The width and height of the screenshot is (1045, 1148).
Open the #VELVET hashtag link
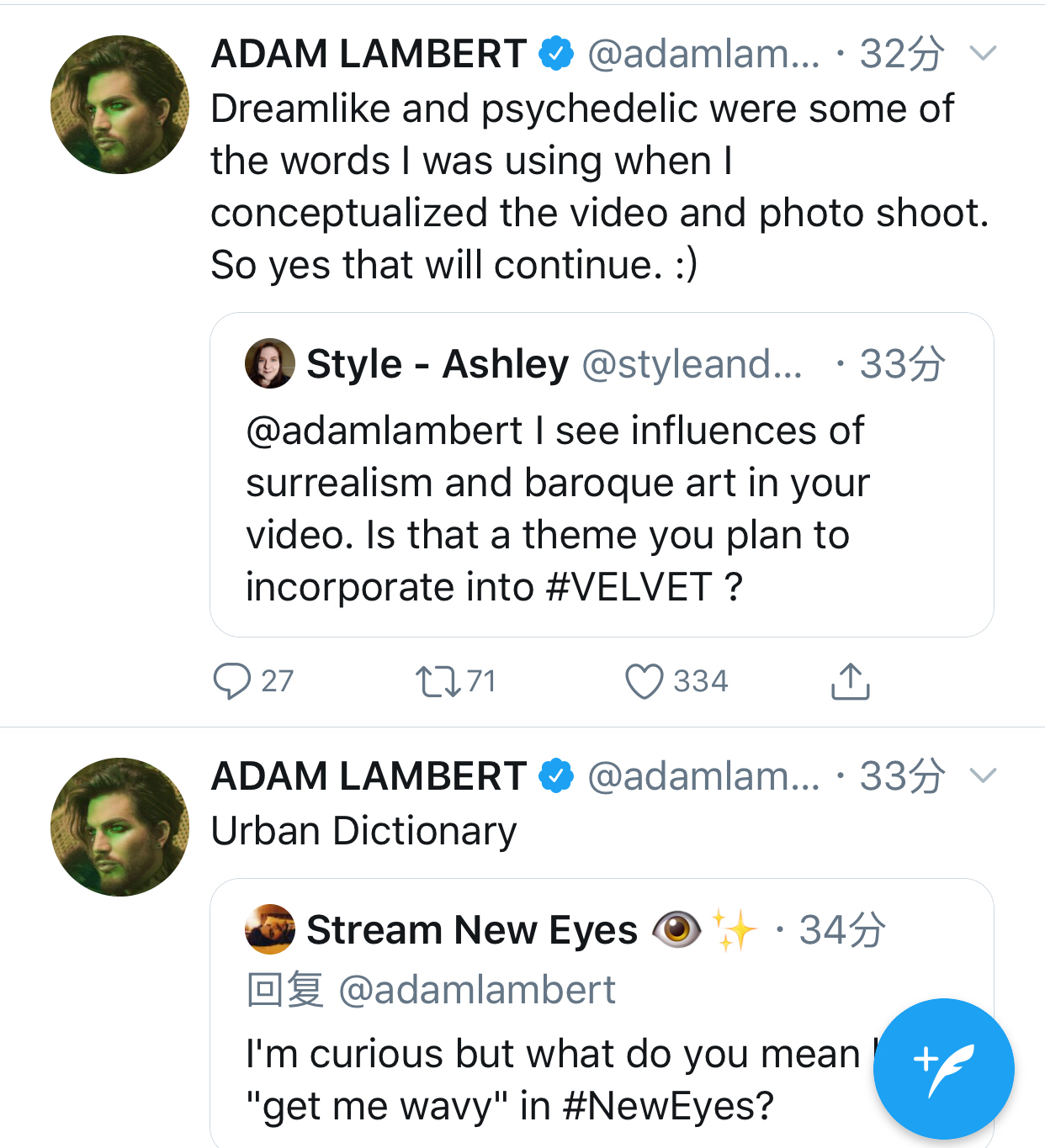(629, 587)
